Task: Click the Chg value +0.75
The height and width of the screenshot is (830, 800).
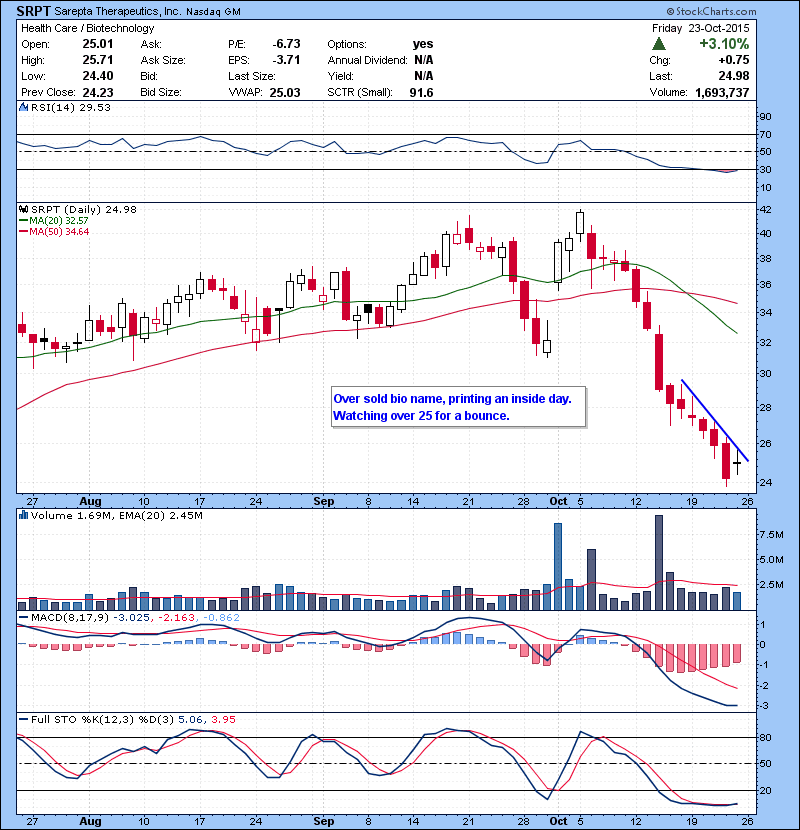Action: point(734,60)
